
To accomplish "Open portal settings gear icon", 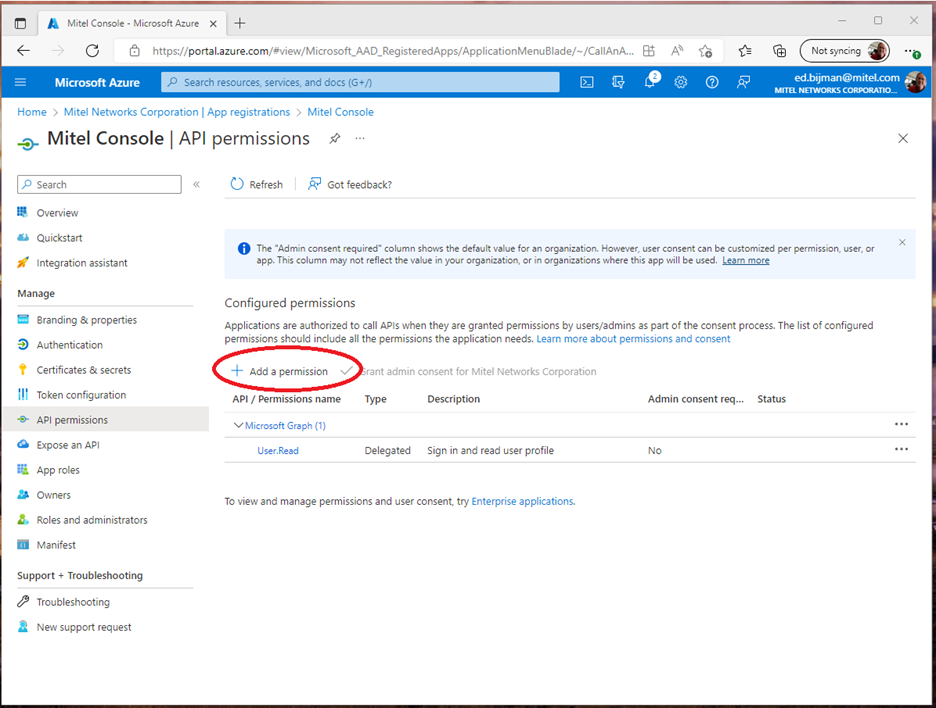I will coord(681,82).
